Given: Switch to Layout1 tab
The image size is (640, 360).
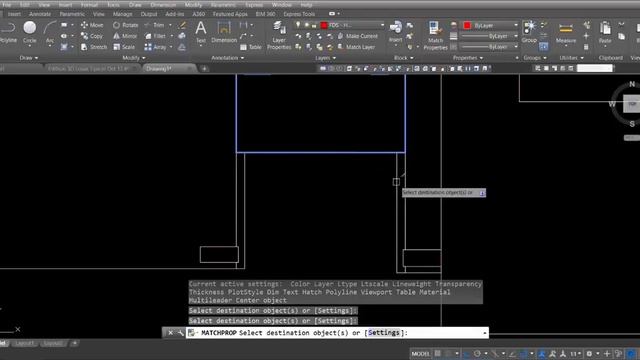Looking at the screenshot, I should (24, 343).
